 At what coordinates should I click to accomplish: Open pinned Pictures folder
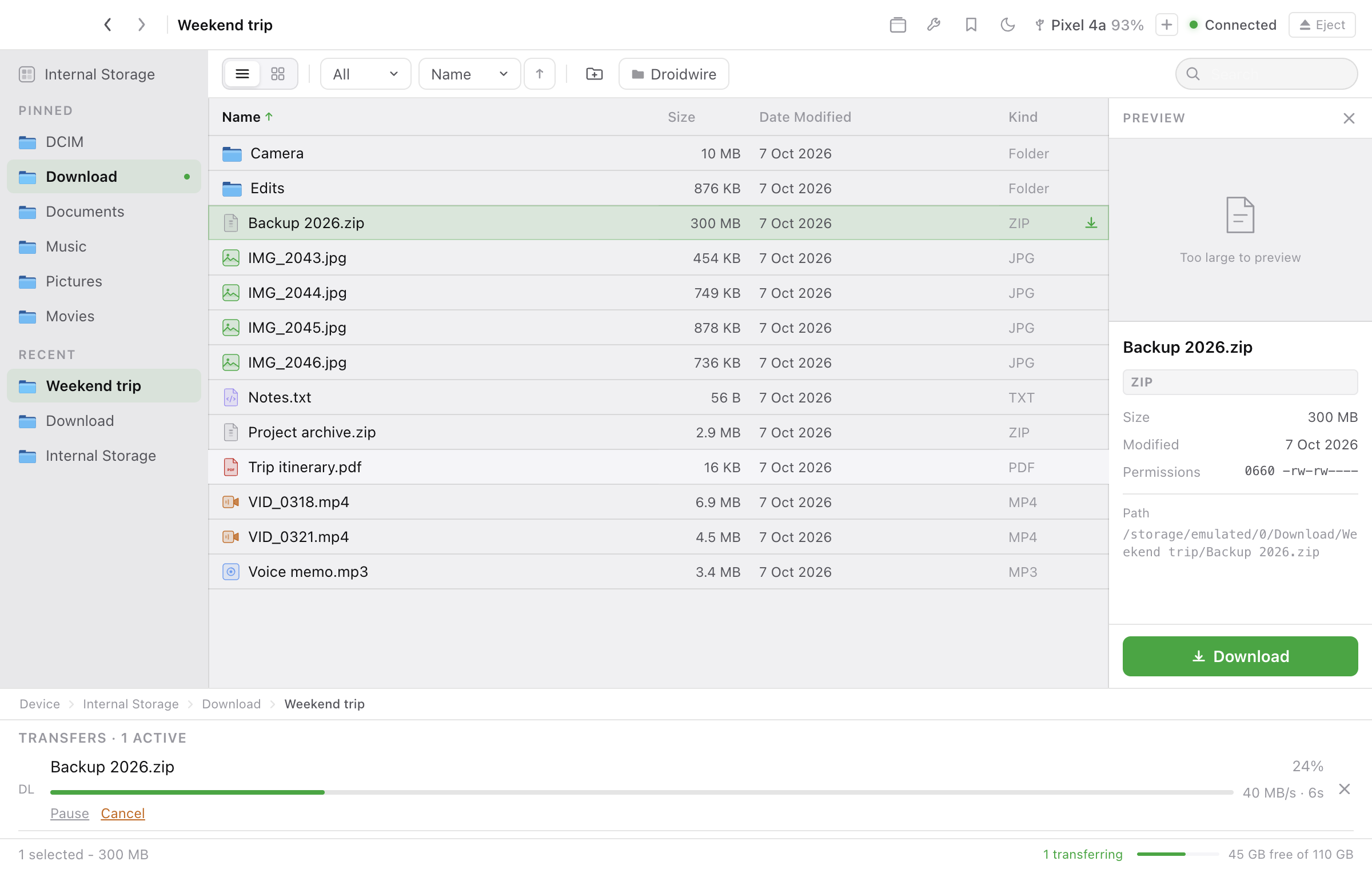click(x=104, y=281)
